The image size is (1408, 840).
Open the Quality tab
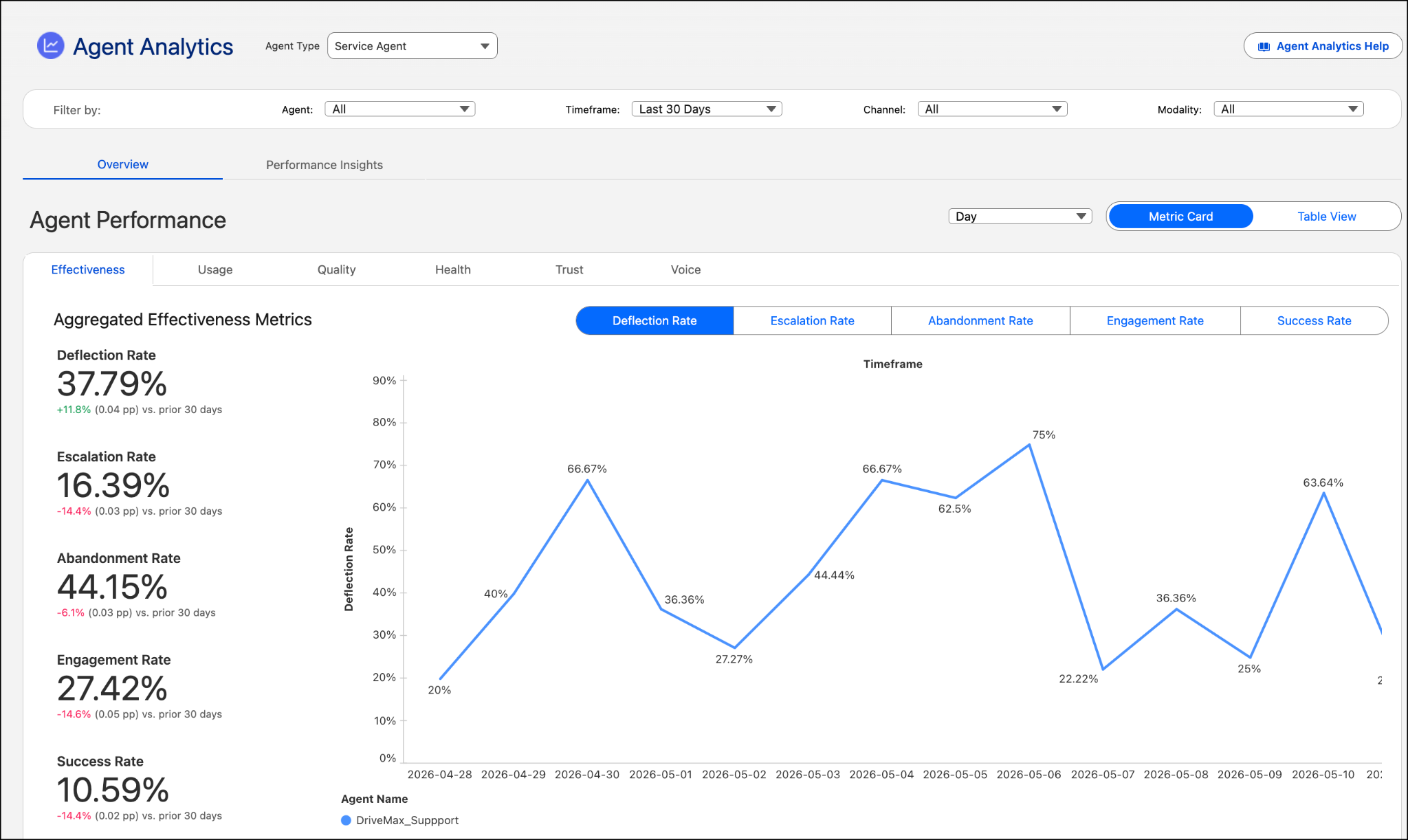point(336,270)
